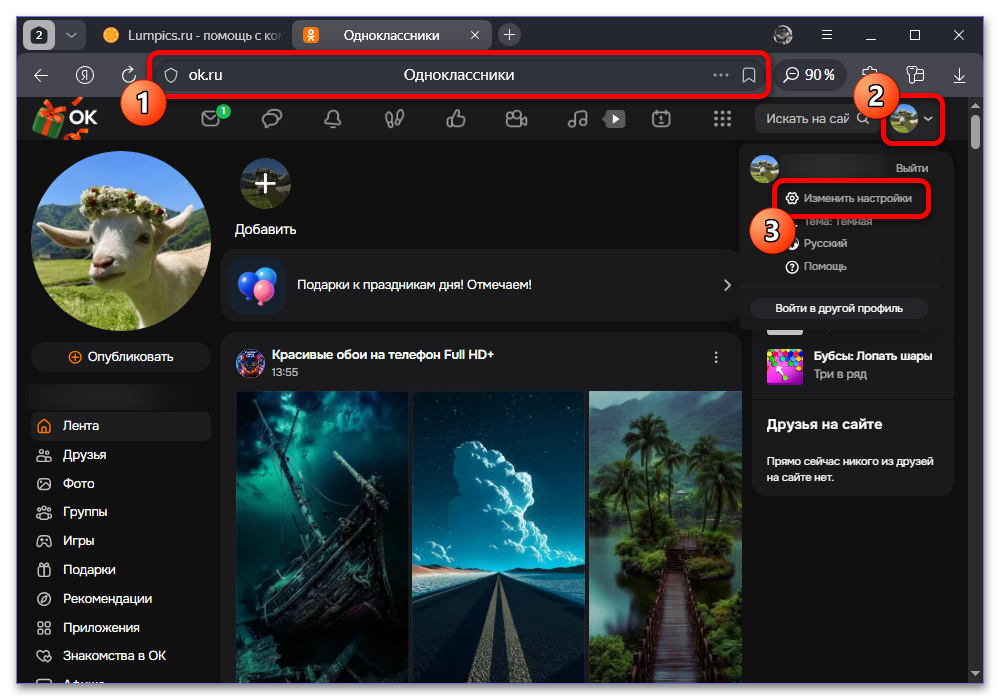
Task: Open the video camera icon
Action: coord(516,119)
